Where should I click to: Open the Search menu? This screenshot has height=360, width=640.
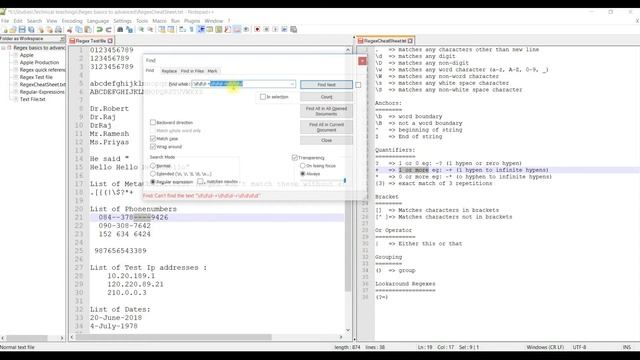34,21
